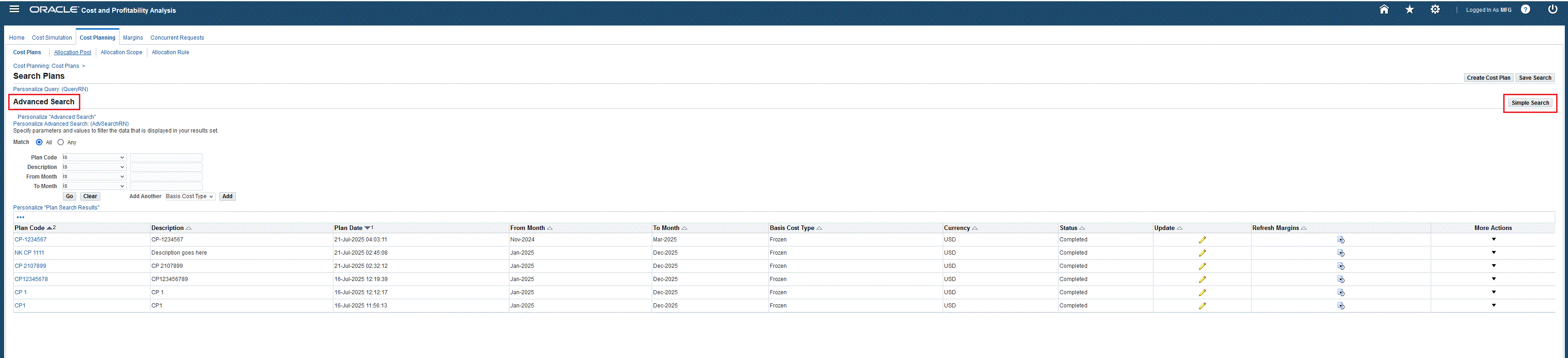Click the Home house icon in header
This screenshot has width=1568, height=358.
tap(1384, 9)
